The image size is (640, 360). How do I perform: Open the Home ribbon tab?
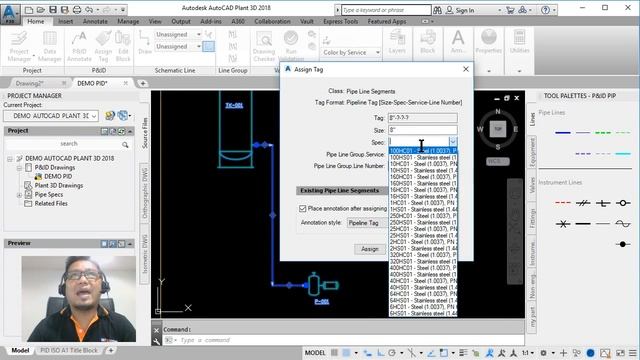point(36,21)
